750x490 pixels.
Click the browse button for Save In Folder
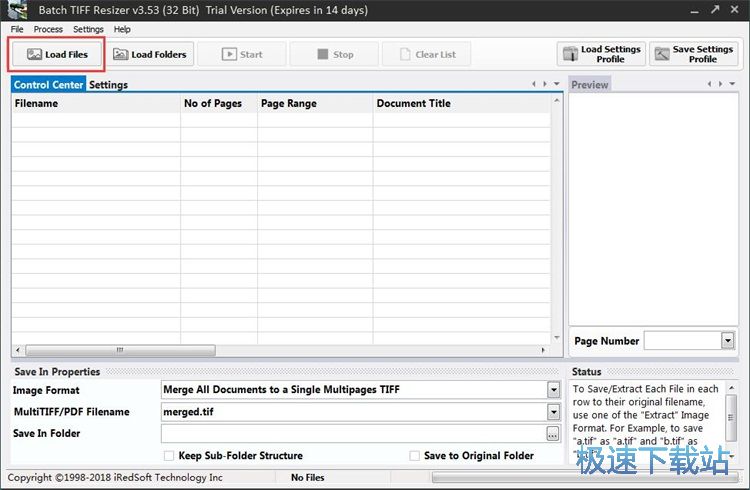pyautogui.click(x=552, y=434)
